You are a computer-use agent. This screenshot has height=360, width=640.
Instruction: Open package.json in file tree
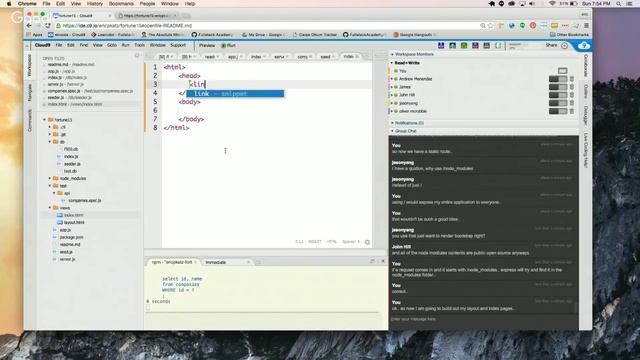(x=71, y=237)
